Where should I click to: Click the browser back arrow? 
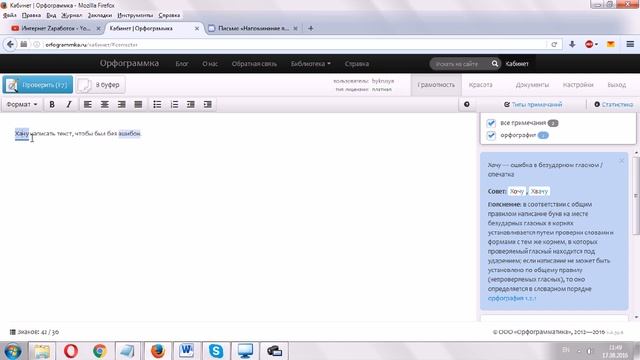click(x=10, y=44)
